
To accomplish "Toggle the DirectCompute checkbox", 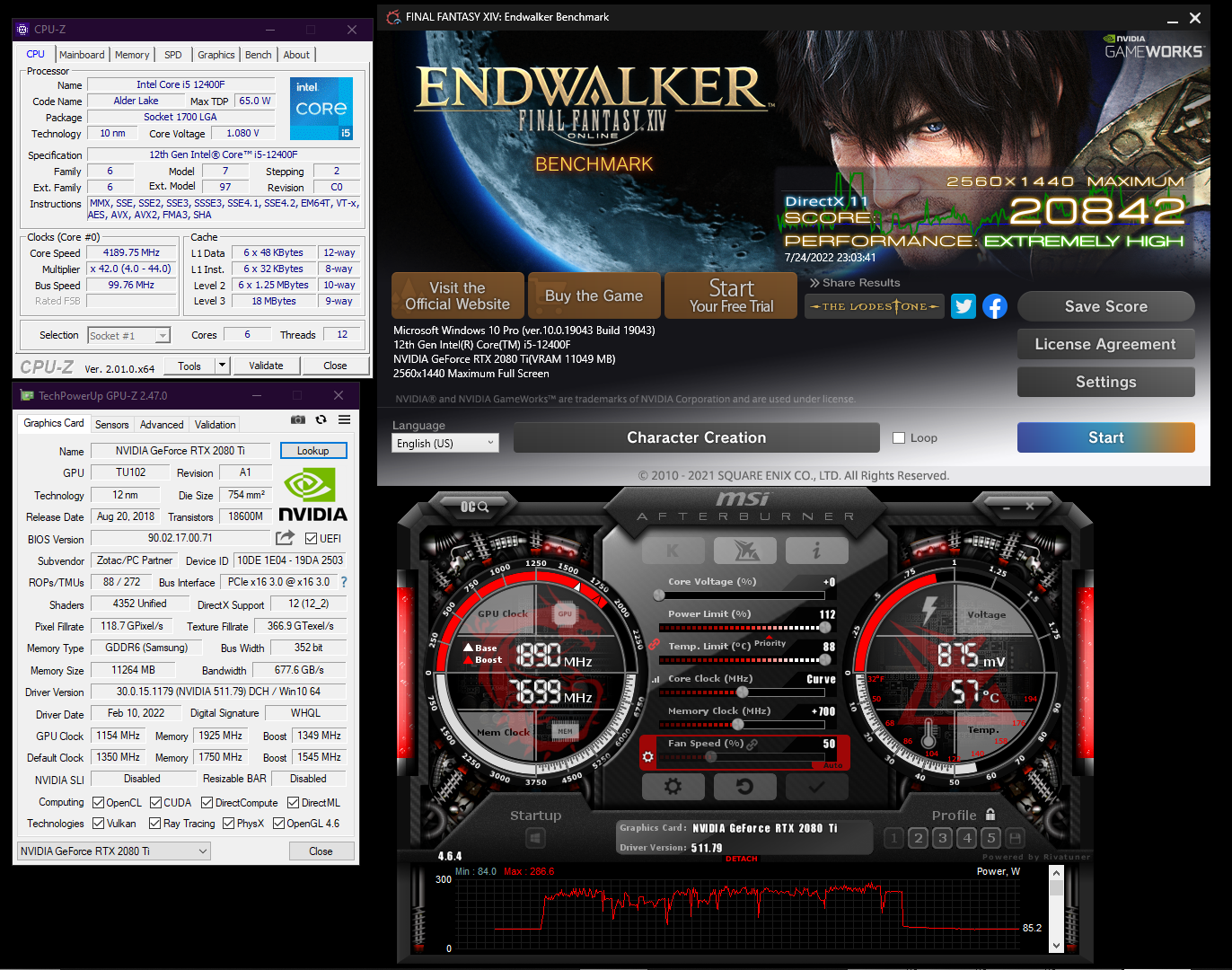I will click(x=207, y=803).
